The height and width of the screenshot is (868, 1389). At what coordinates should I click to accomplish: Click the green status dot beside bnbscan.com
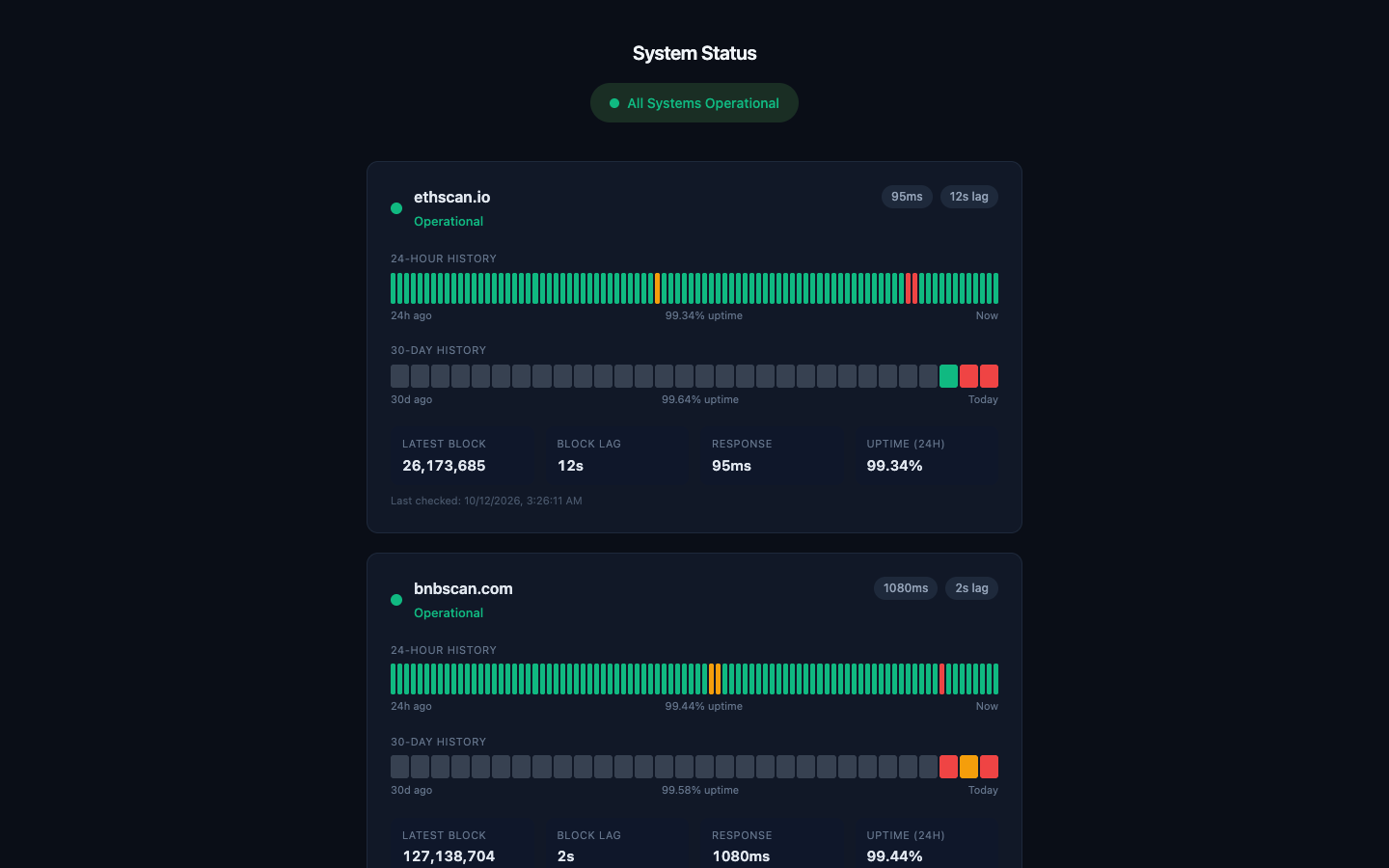tap(396, 600)
